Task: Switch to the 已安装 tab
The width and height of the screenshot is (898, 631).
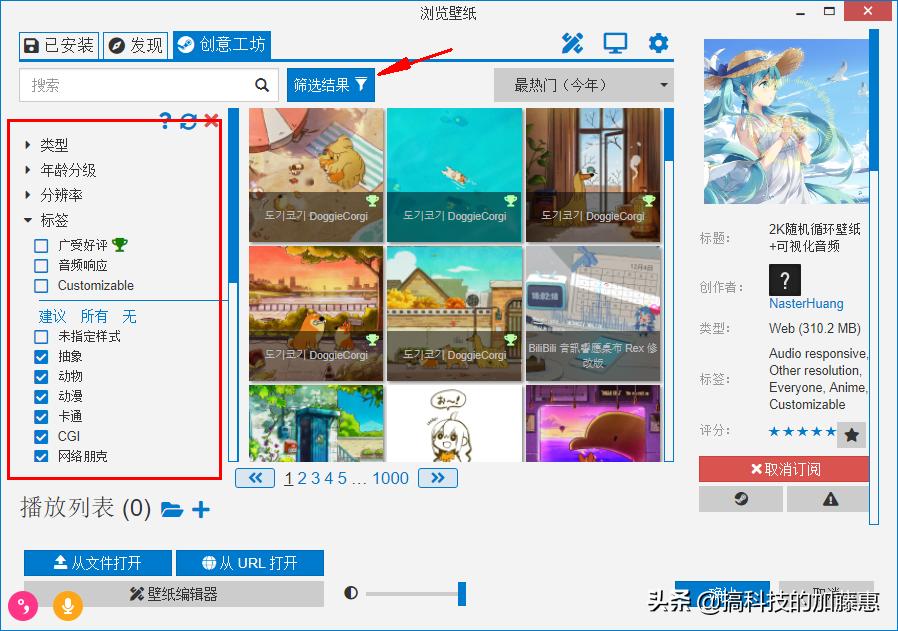Action: point(59,44)
